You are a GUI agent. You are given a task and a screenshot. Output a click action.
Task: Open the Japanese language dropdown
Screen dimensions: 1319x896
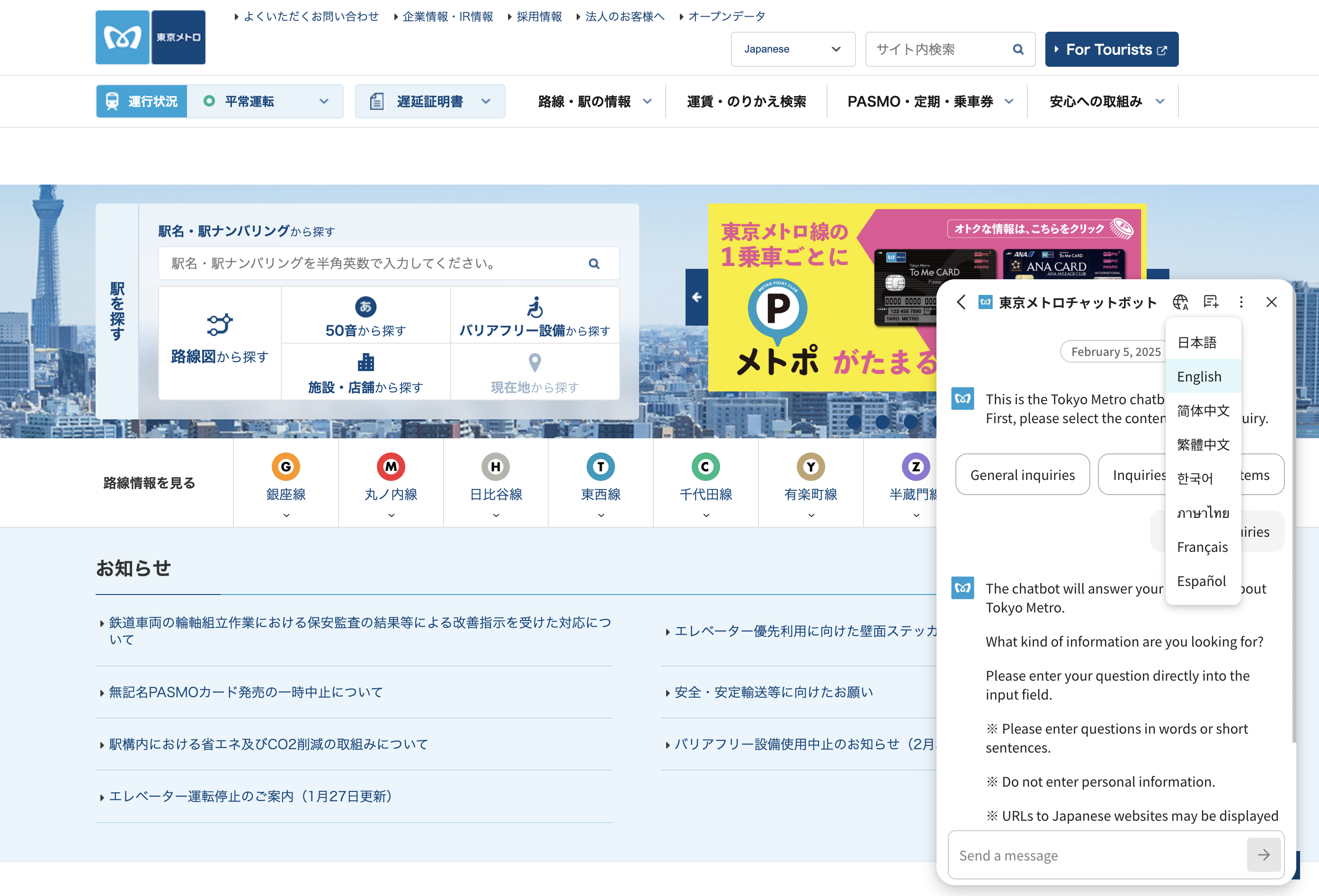[793, 49]
